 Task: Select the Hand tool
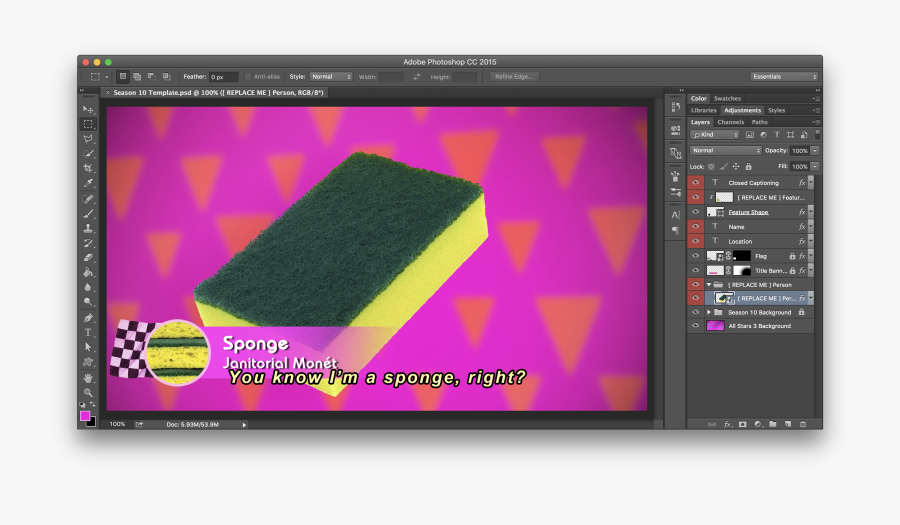tap(88, 377)
